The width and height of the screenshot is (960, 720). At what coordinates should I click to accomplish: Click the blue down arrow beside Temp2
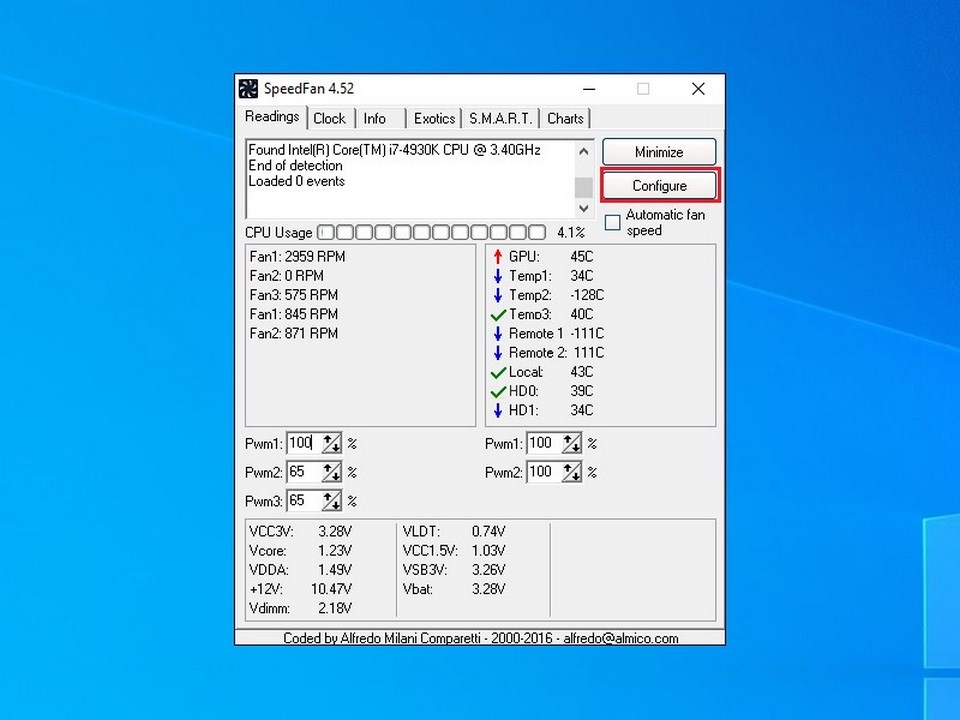tap(498, 295)
